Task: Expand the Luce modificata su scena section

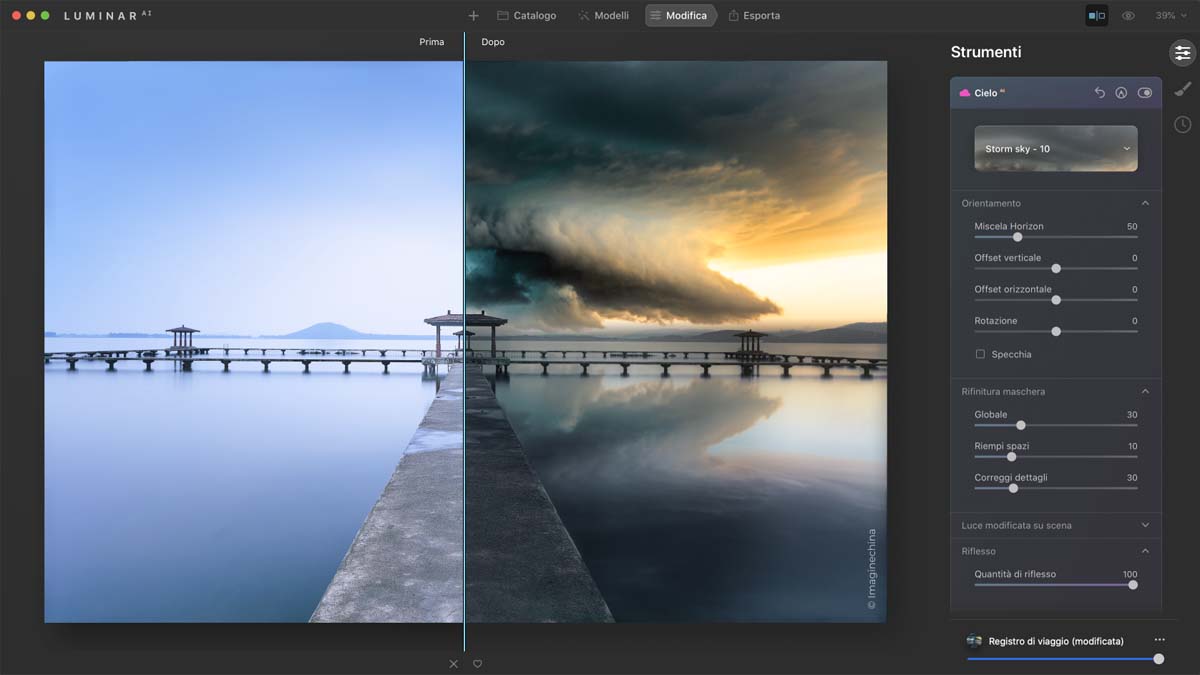Action: 1145,525
